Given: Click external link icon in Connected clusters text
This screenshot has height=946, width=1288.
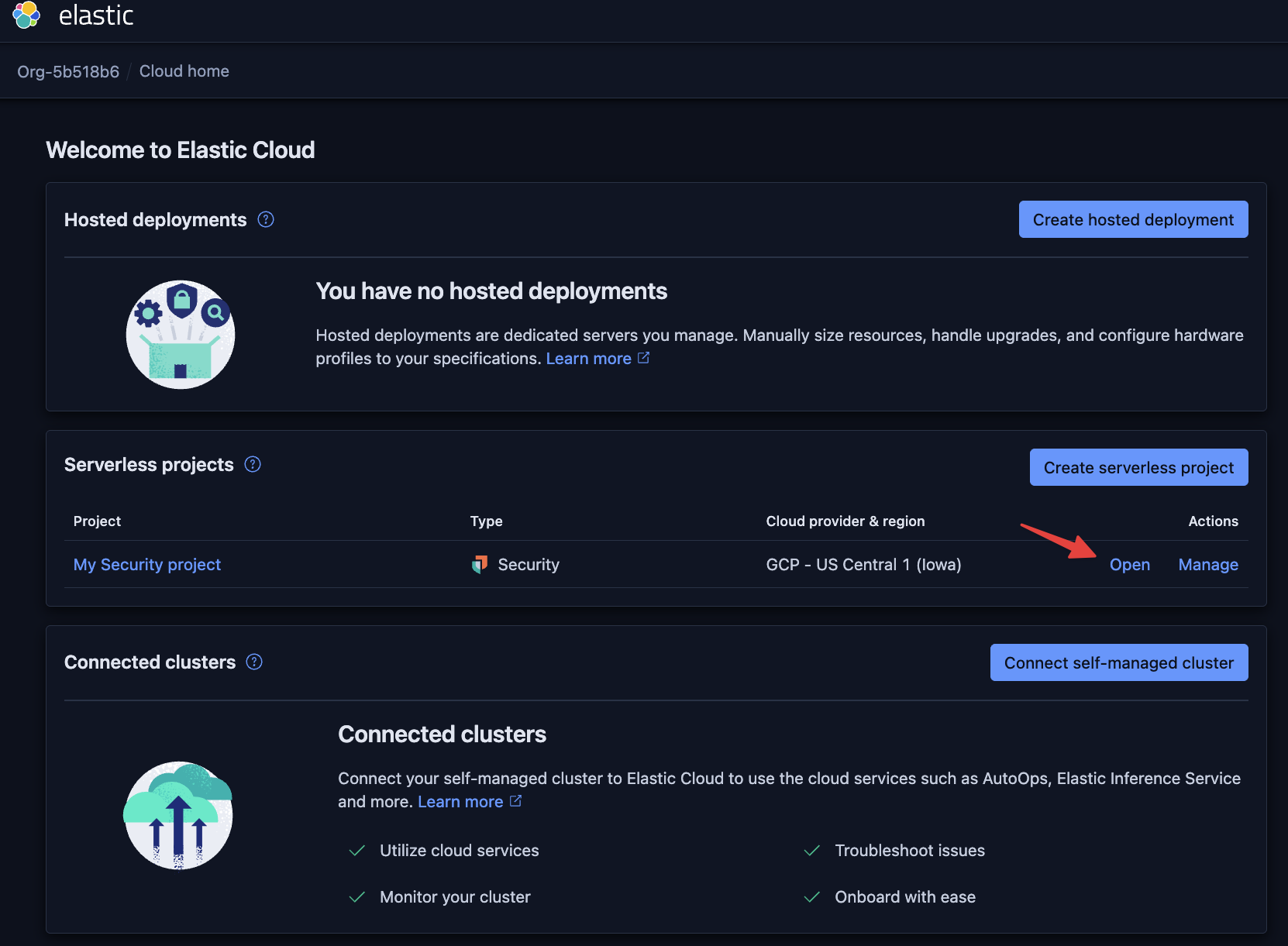Looking at the screenshot, I should [515, 801].
